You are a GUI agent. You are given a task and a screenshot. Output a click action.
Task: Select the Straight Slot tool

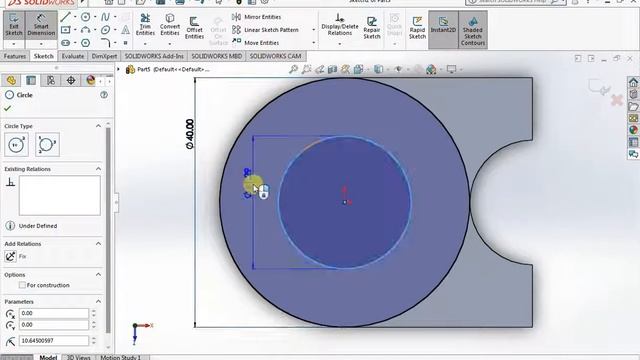click(x=65, y=42)
